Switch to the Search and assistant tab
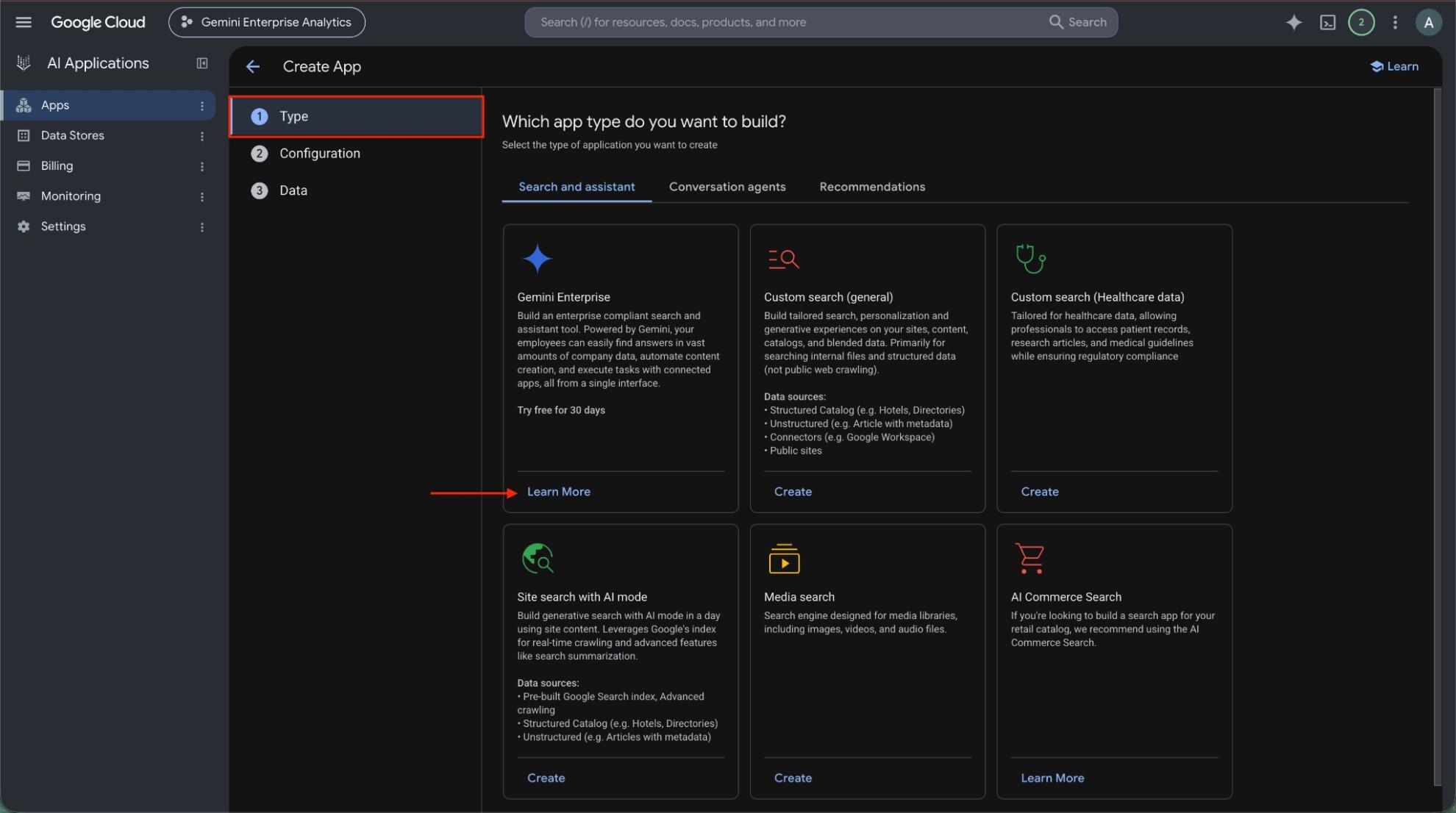This screenshot has width=1456, height=813. pyautogui.click(x=577, y=187)
